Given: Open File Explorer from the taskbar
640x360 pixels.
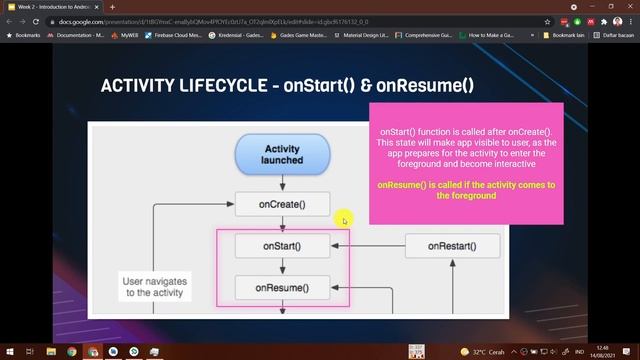Looking at the screenshot, I should [x=51, y=351].
